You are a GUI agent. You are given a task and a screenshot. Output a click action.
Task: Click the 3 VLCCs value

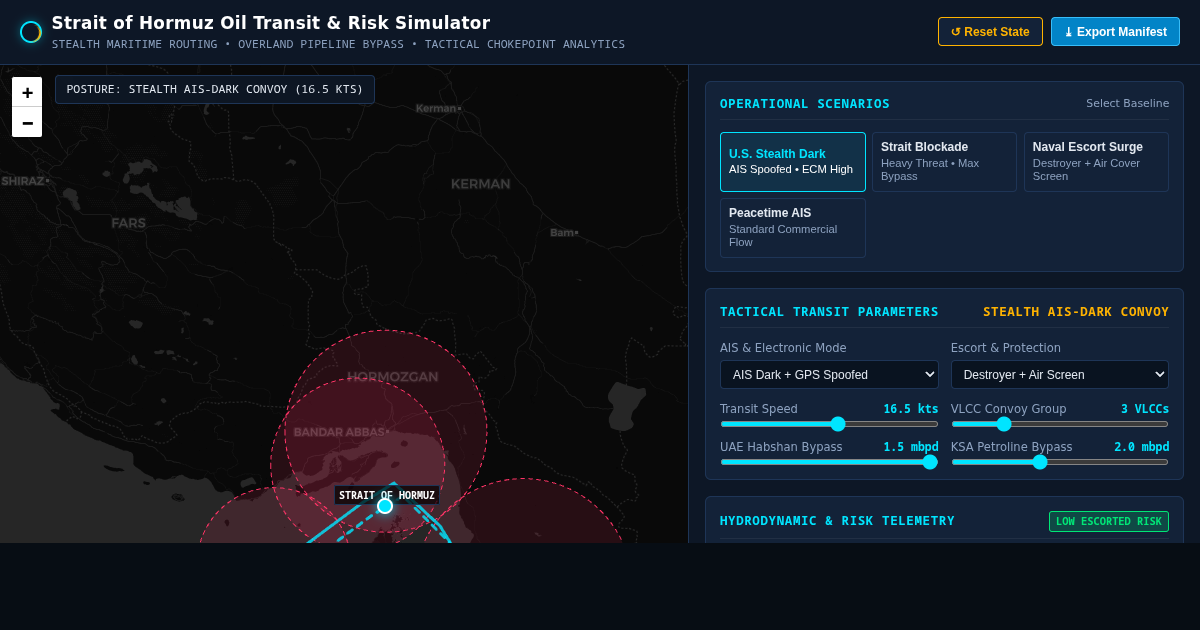pos(1145,409)
